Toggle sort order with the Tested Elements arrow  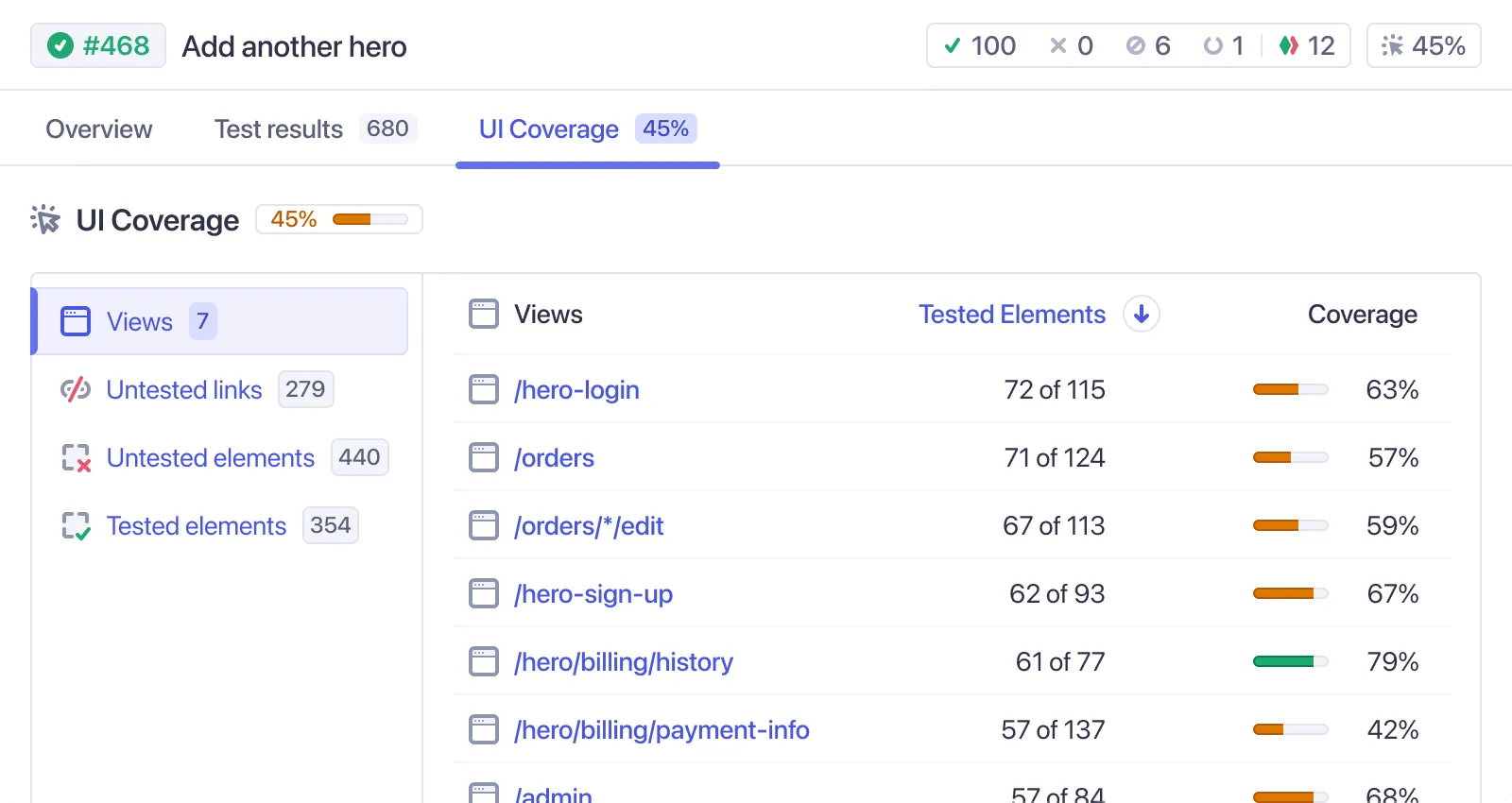tap(1142, 315)
